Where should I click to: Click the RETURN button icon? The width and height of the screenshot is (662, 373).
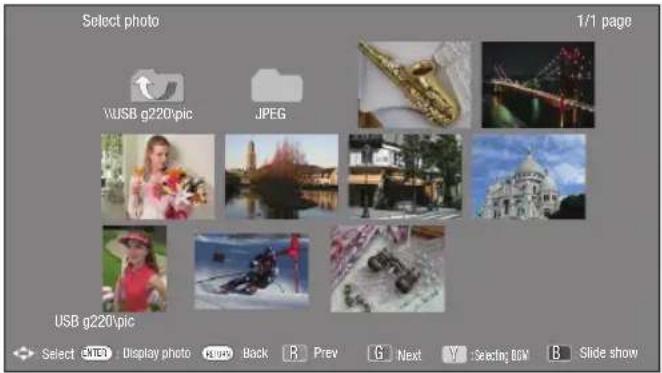(x=217, y=353)
